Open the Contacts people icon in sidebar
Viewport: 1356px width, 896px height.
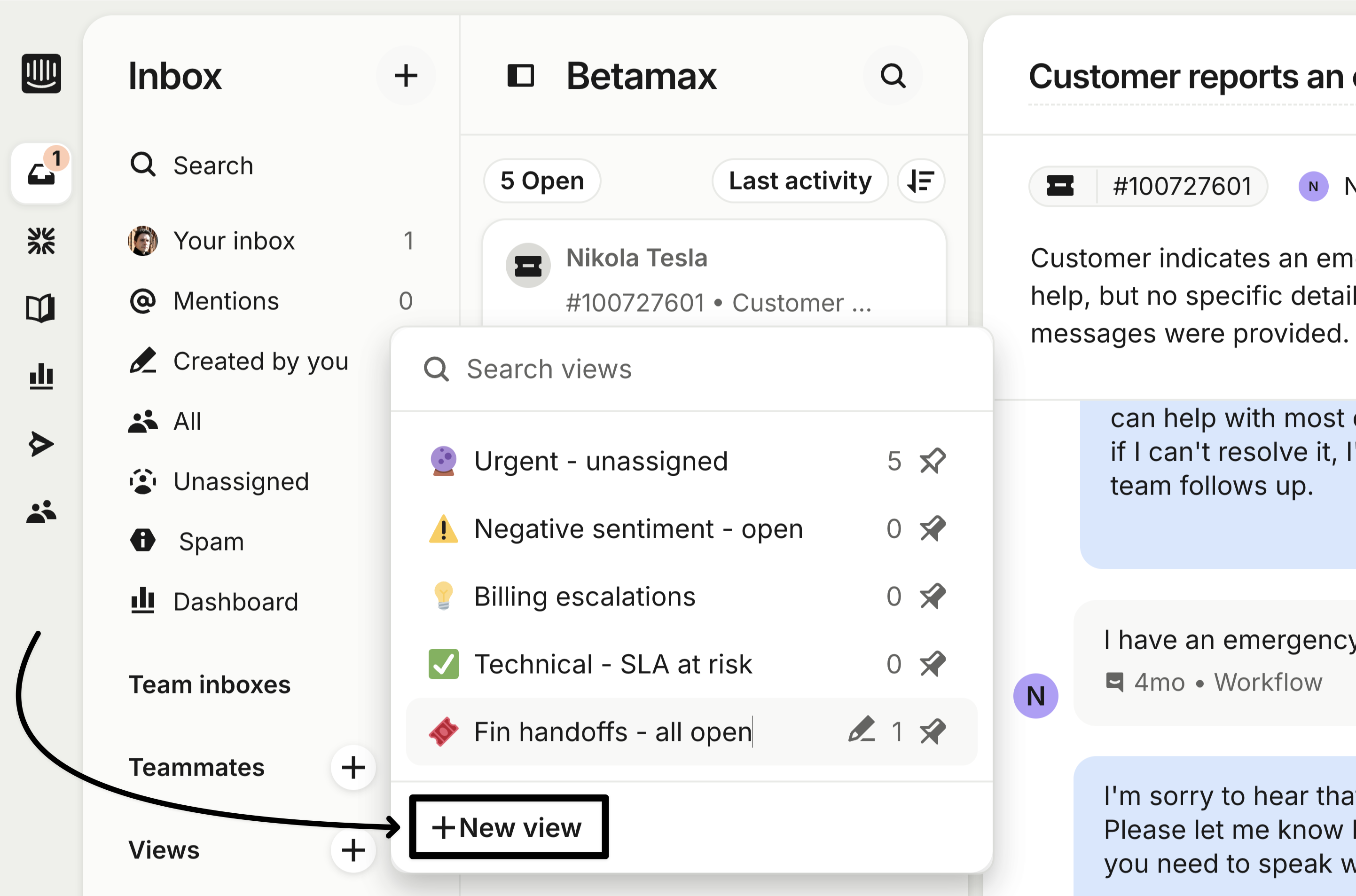pyautogui.click(x=41, y=511)
